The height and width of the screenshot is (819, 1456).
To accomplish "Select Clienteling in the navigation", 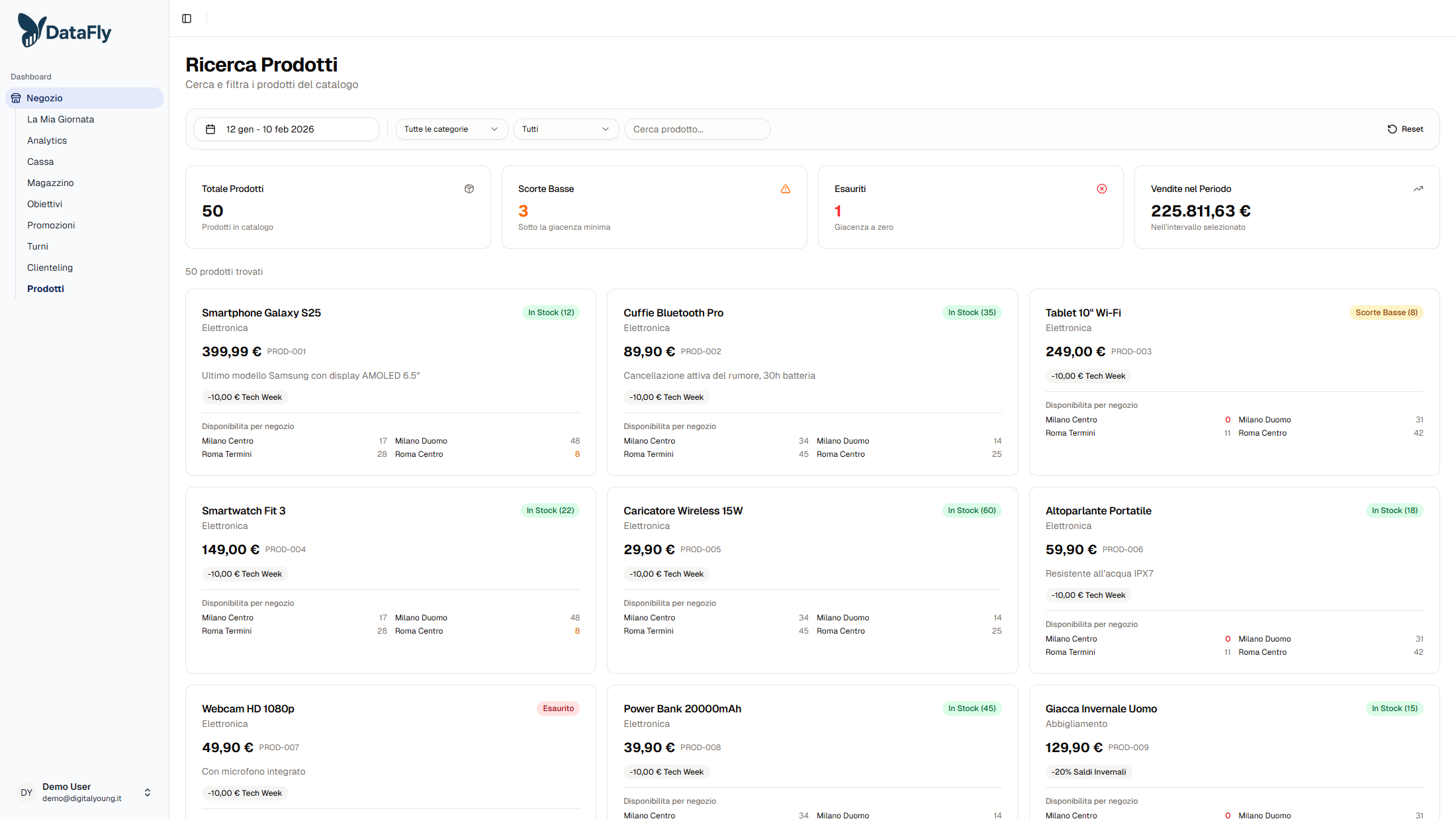I will [x=50, y=267].
